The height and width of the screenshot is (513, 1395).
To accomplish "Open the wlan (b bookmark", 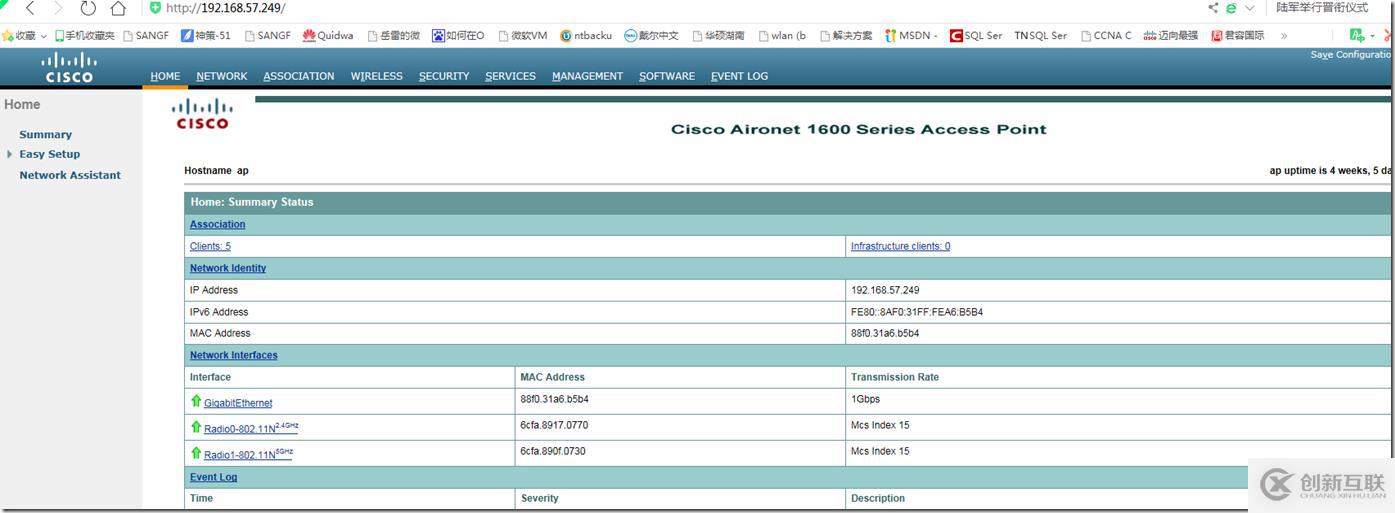I will pyautogui.click(x=782, y=35).
